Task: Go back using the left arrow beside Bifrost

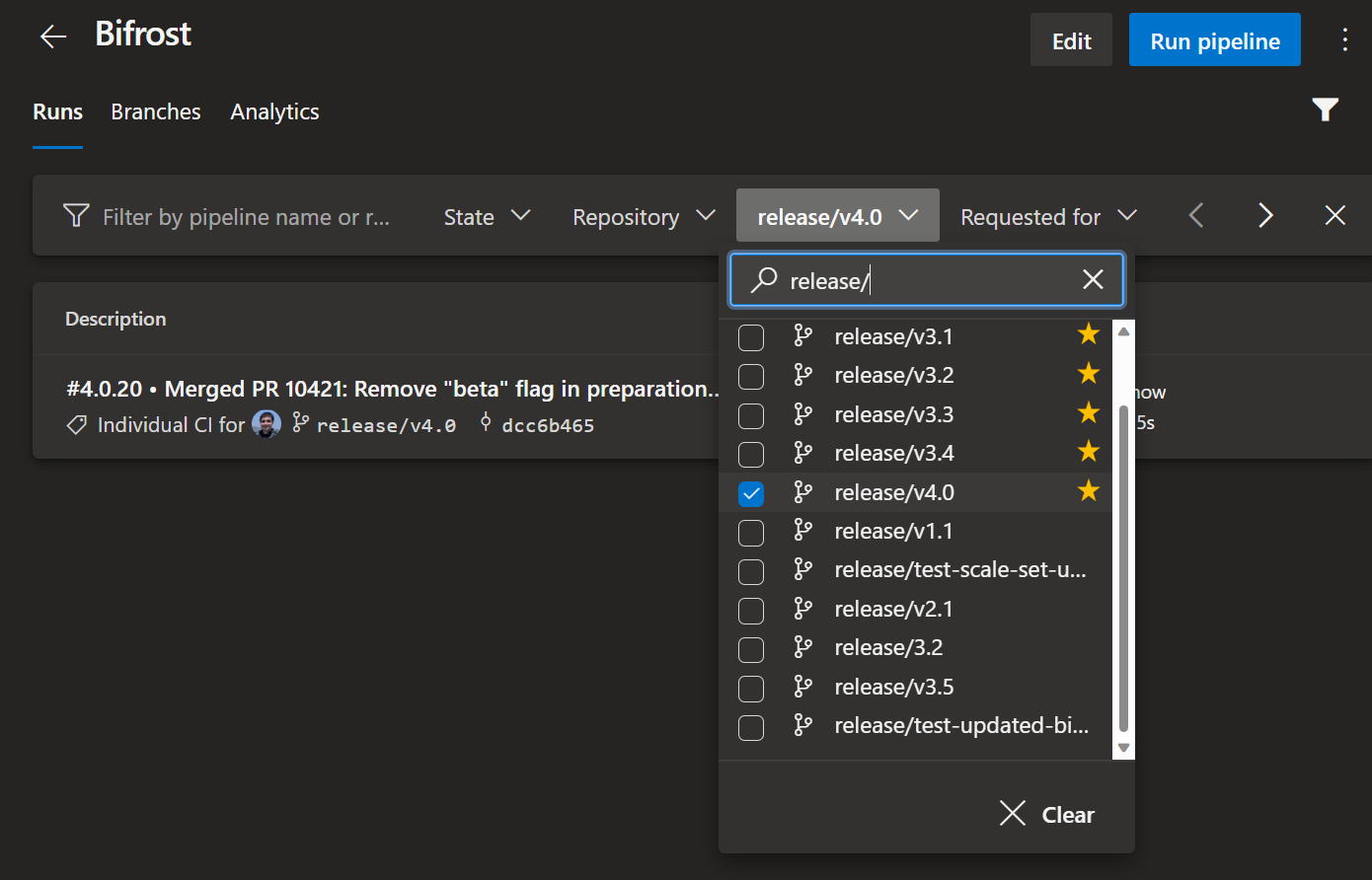Action: point(53,37)
